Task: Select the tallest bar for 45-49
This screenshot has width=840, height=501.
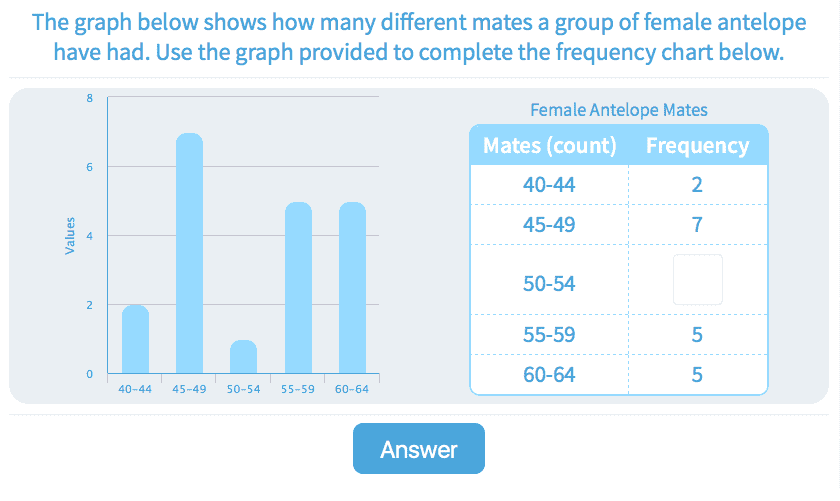Action: (x=189, y=255)
